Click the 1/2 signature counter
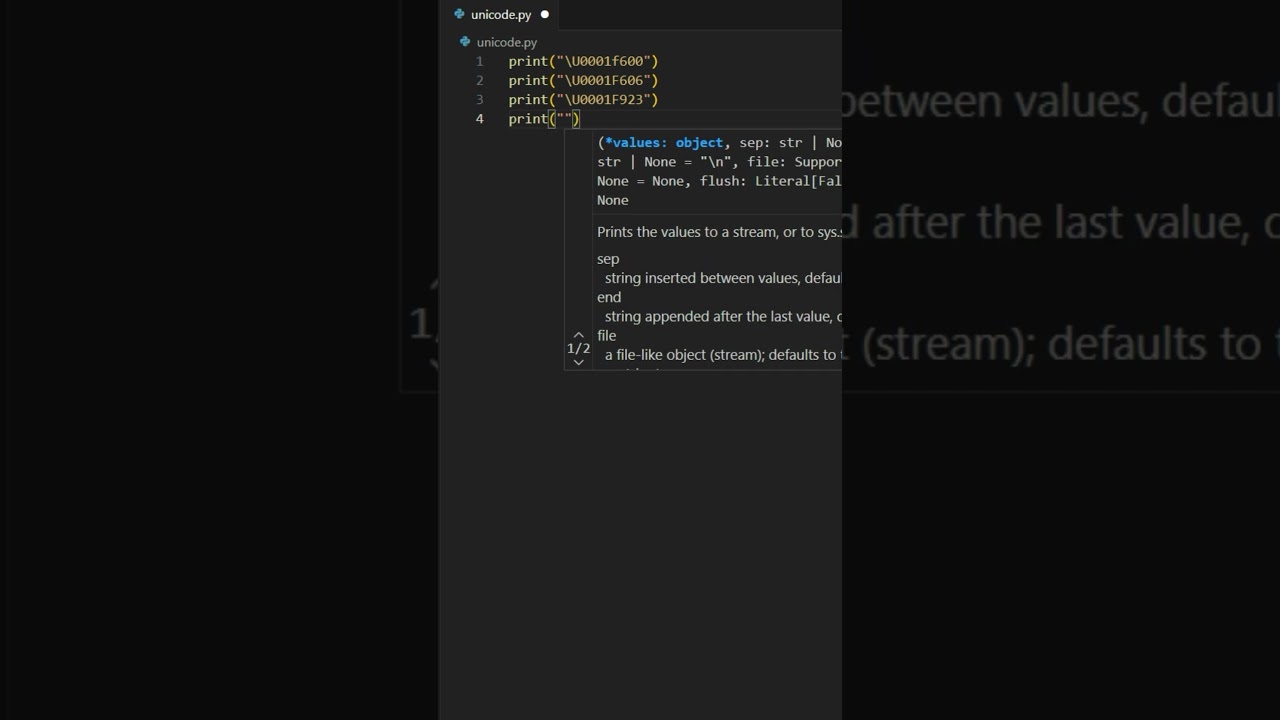Viewport: 1280px width, 720px height. pyautogui.click(x=578, y=348)
